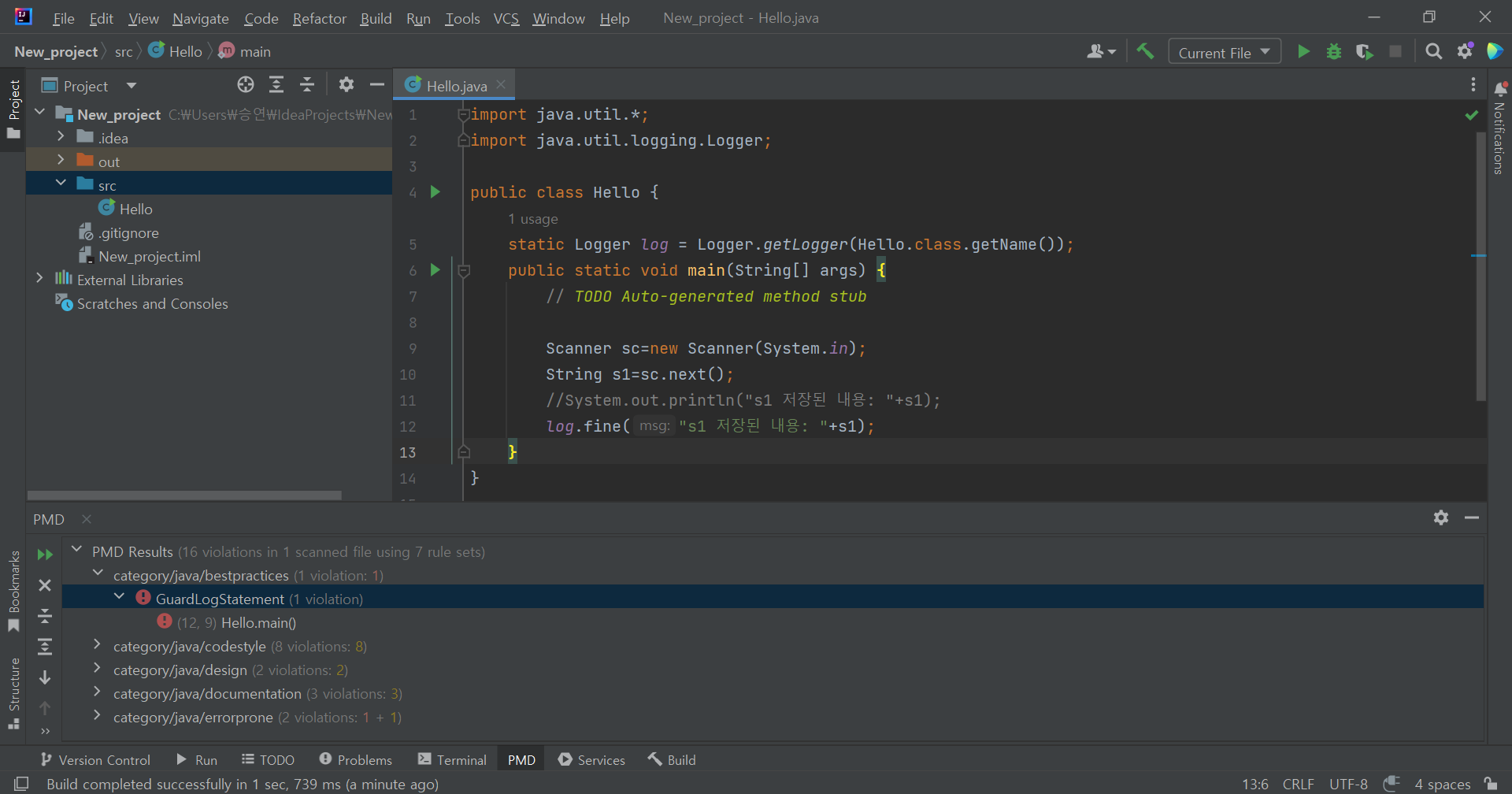The image size is (1512, 794).
Task: Click Select Opened File target icon
Action: 246,85
